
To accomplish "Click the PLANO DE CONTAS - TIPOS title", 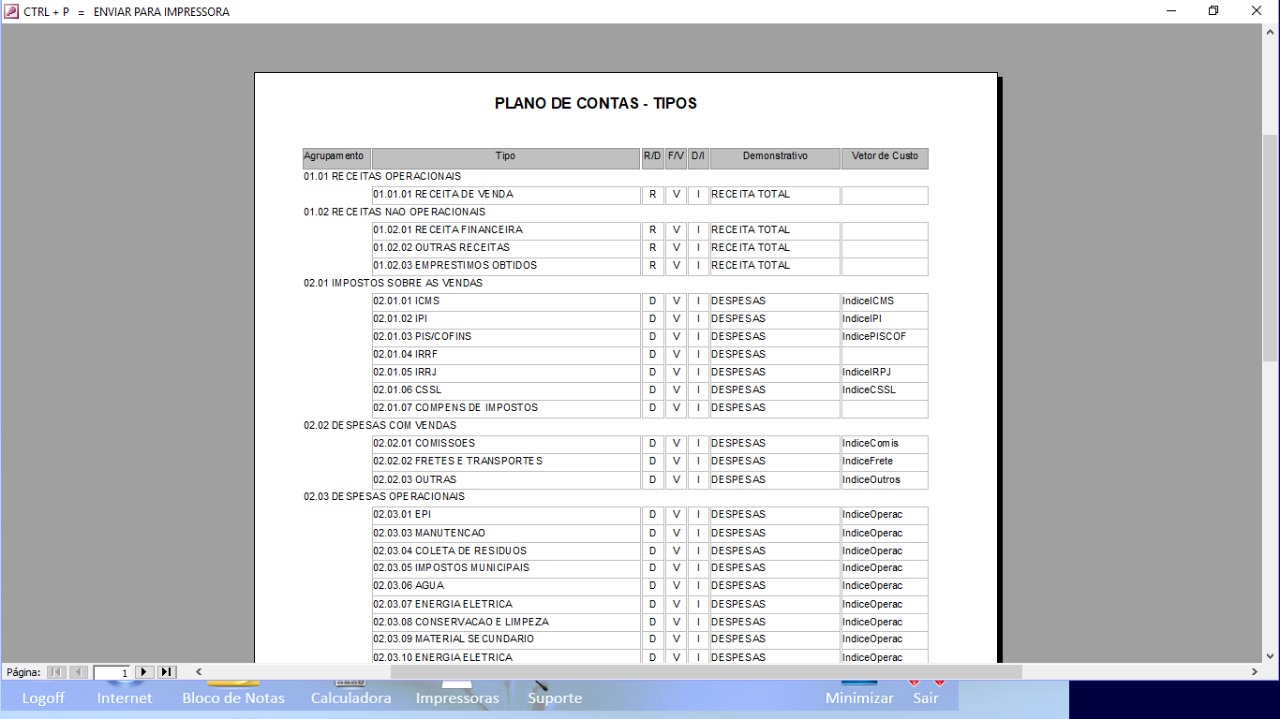I will tap(596, 104).
